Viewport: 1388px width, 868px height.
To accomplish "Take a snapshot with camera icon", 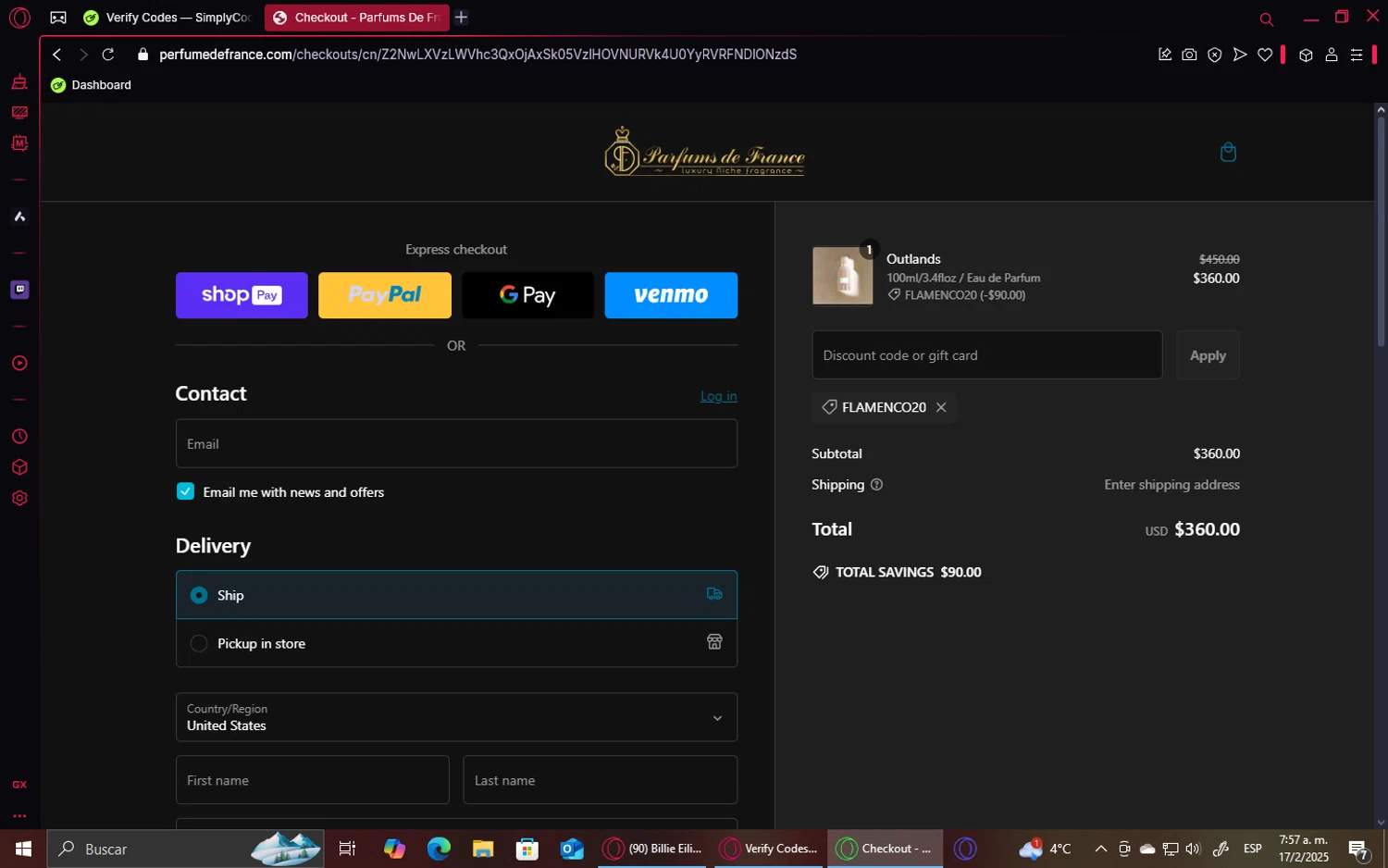I will pyautogui.click(x=1189, y=55).
